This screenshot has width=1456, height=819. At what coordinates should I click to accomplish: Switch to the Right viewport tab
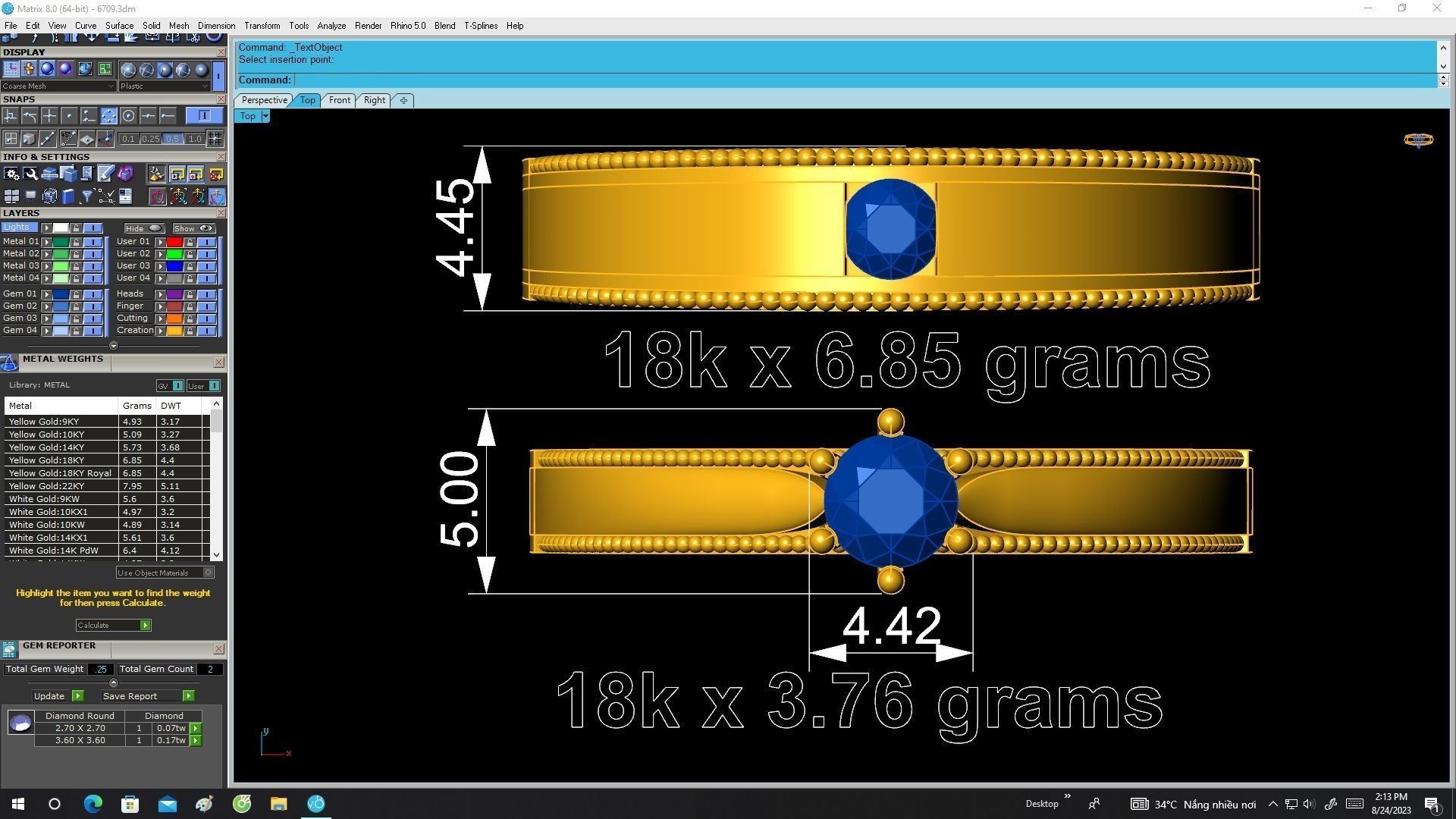[374, 100]
